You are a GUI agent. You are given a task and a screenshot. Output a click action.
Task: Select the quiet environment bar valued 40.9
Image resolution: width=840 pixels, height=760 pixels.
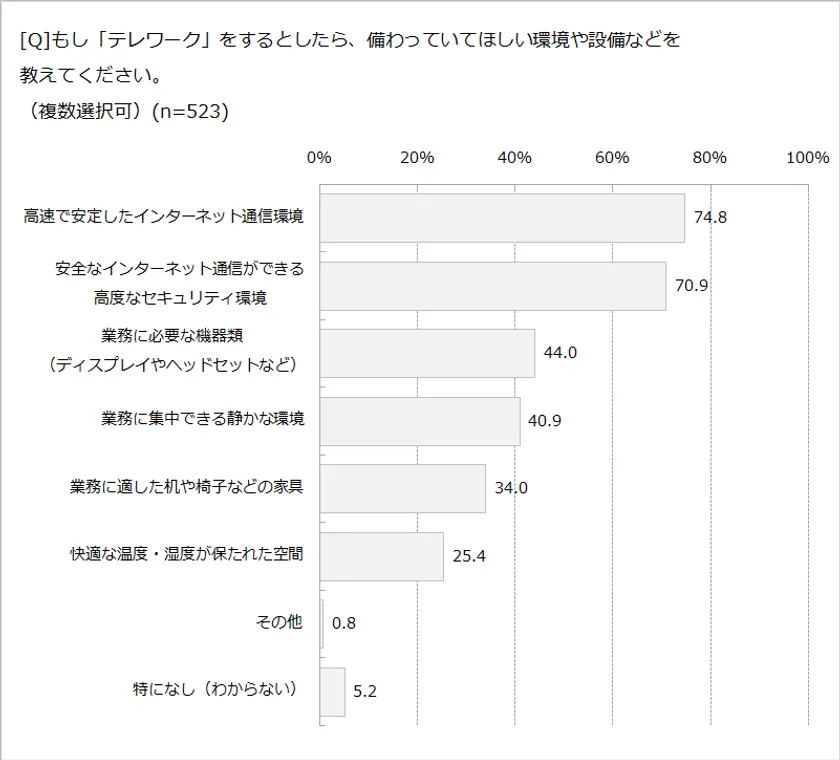tap(420, 421)
